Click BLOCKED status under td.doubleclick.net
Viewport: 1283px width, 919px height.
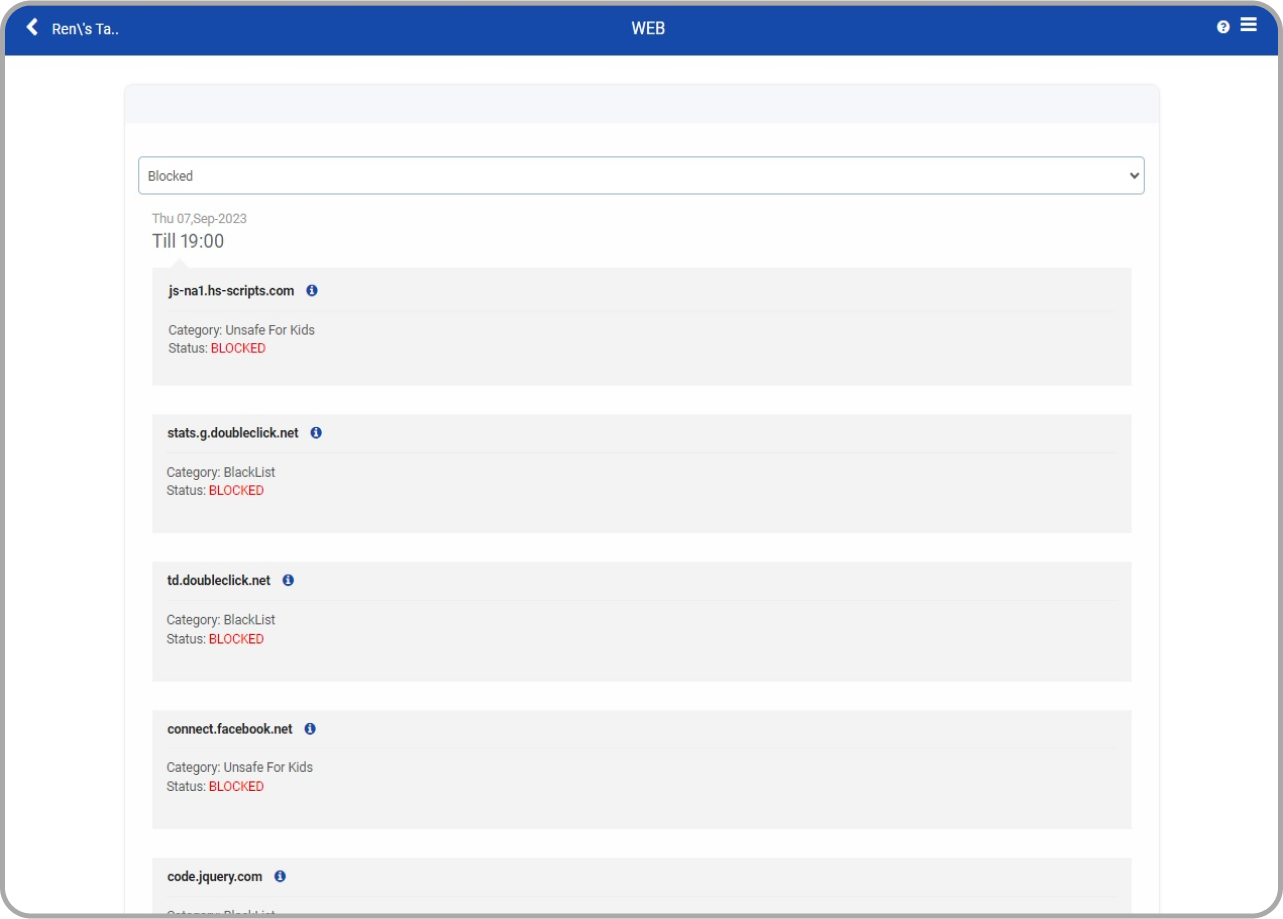pyautogui.click(x=236, y=638)
